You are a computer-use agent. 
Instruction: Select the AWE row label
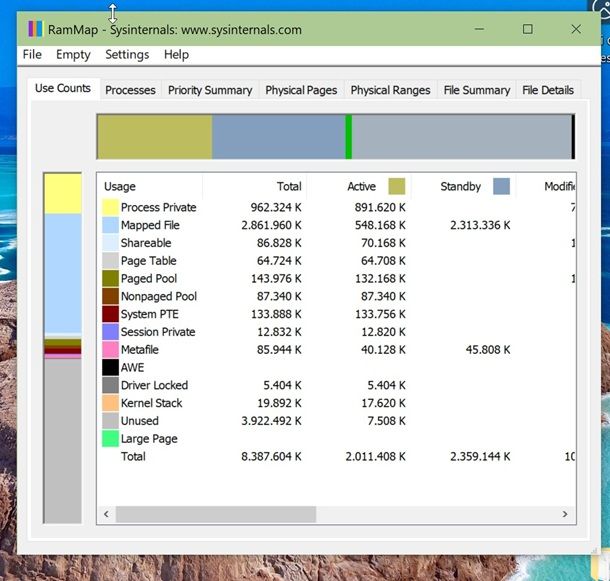click(132, 367)
